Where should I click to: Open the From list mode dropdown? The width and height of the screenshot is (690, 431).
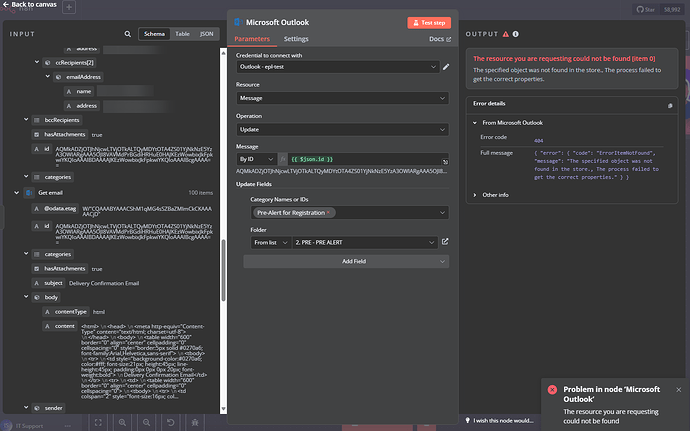tap(271, 242)
